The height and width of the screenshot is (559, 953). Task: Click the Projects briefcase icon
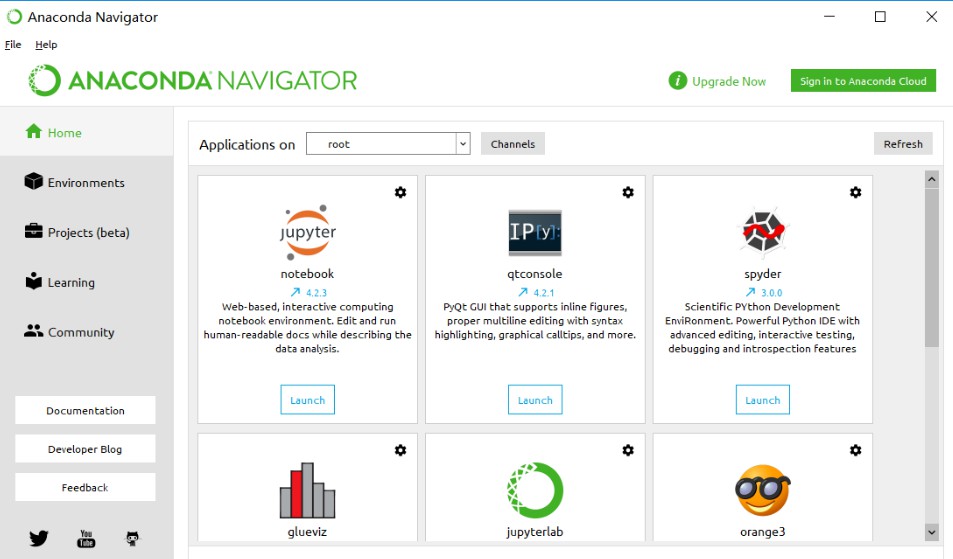34,231
